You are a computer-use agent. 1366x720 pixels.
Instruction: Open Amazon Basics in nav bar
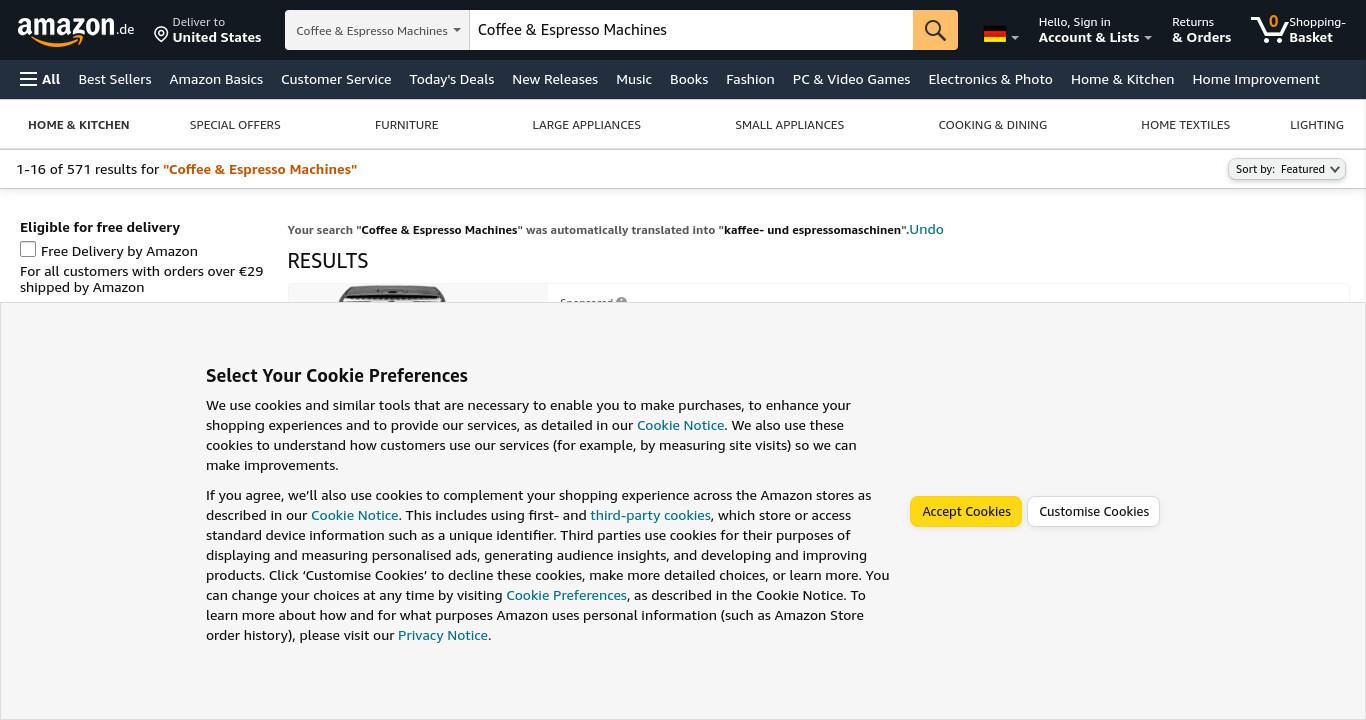coord(216,79)
